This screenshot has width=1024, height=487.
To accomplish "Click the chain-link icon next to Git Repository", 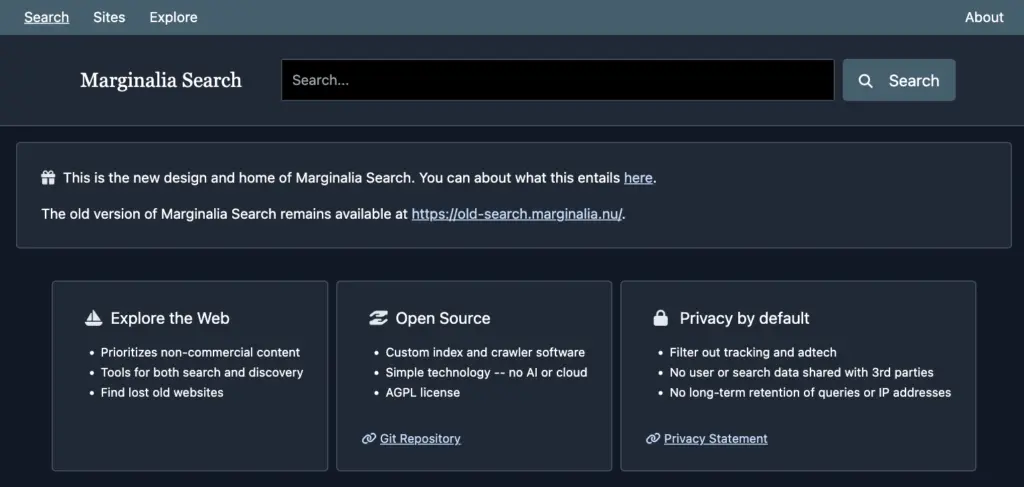I will pos(369,439).
